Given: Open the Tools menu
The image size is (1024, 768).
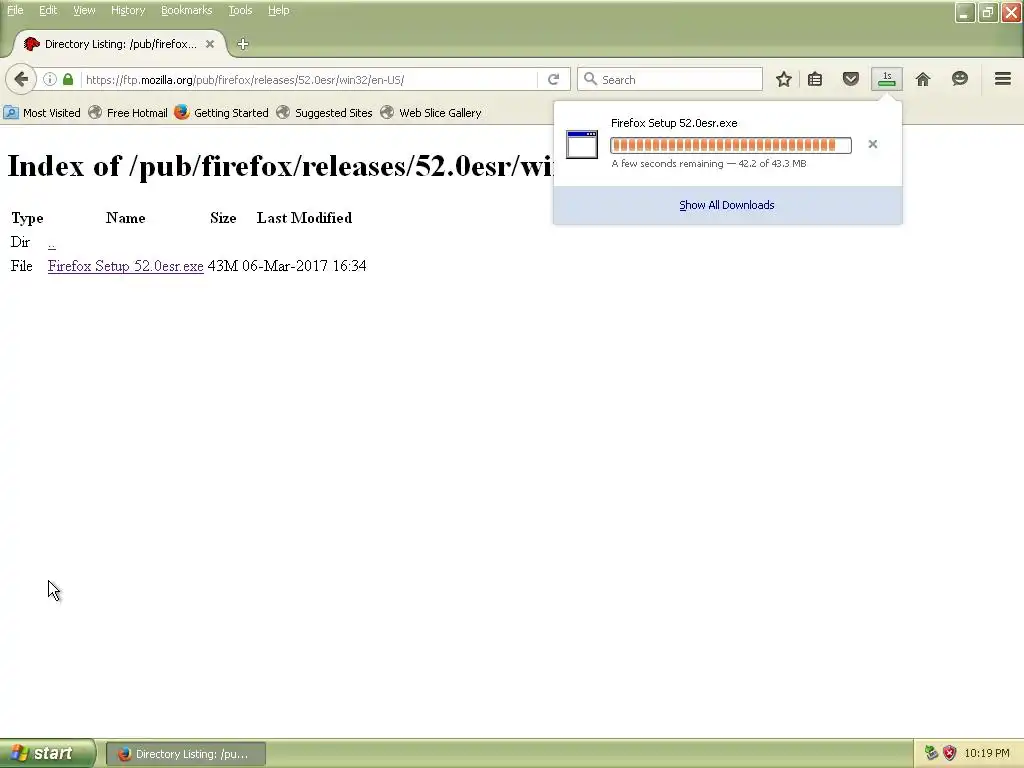Looking at the screenshot, I should (240, 10).
